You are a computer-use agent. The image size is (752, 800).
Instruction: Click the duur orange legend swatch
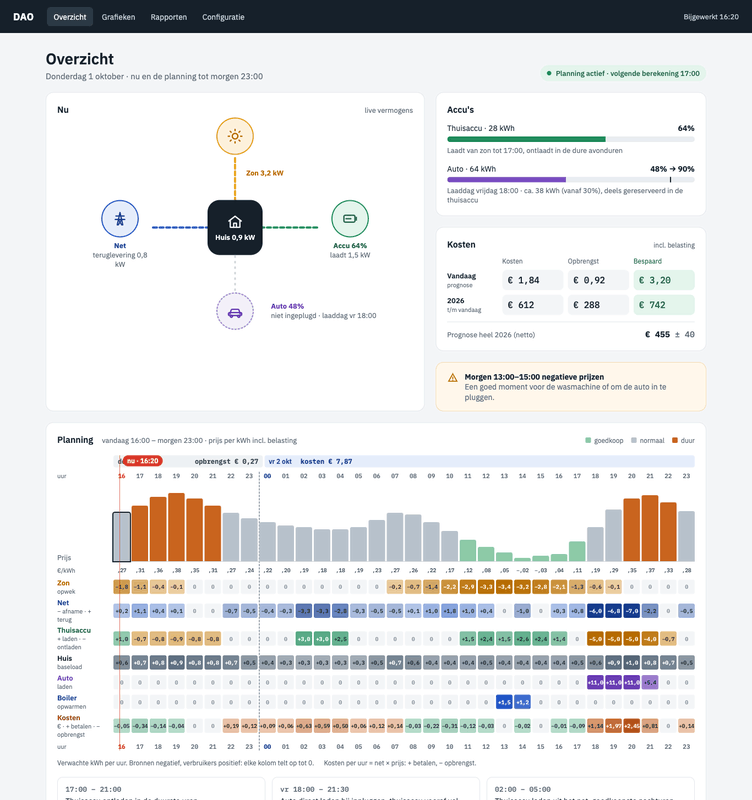pos(675,440)
